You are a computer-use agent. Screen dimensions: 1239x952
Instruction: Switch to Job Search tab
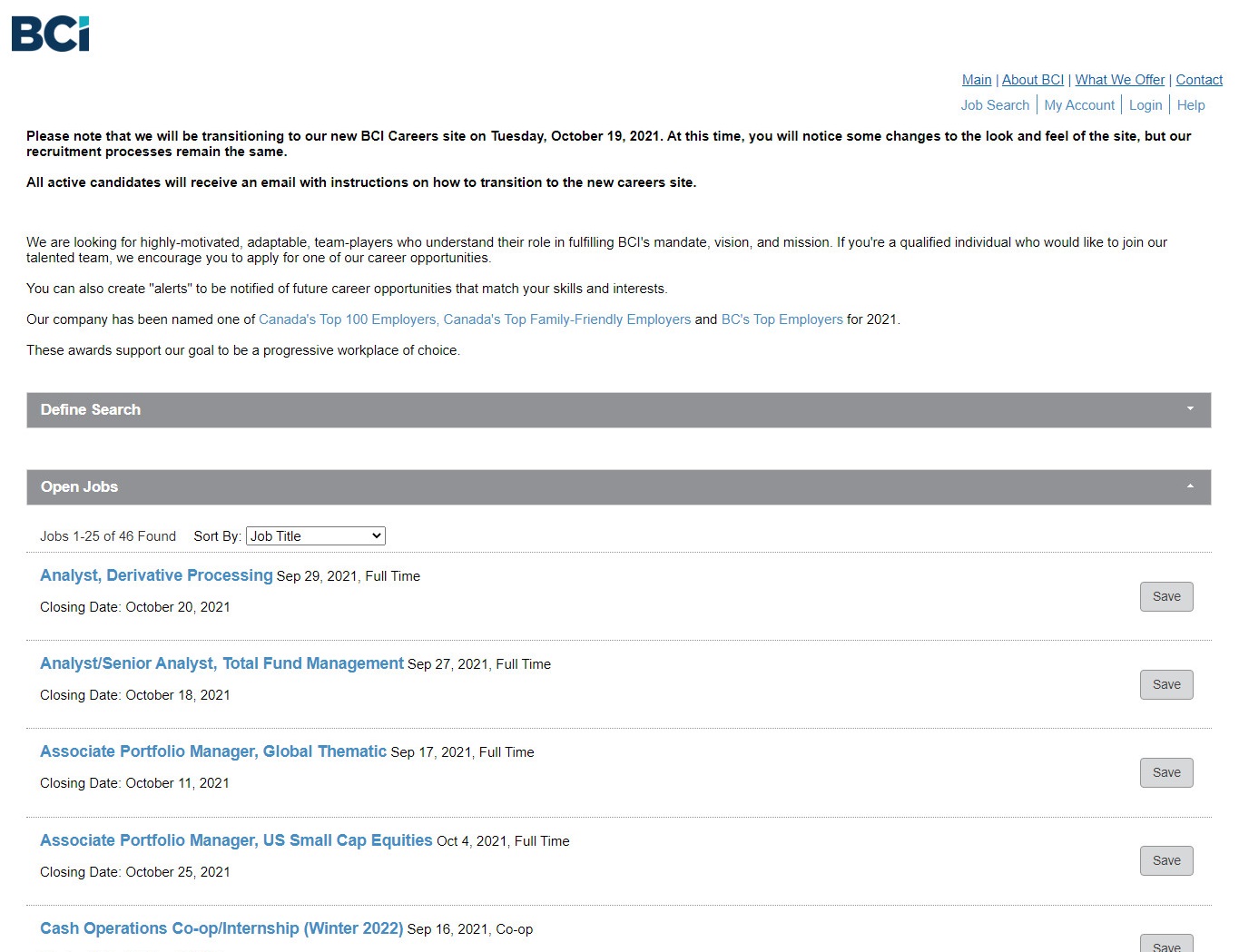(995, 105)
